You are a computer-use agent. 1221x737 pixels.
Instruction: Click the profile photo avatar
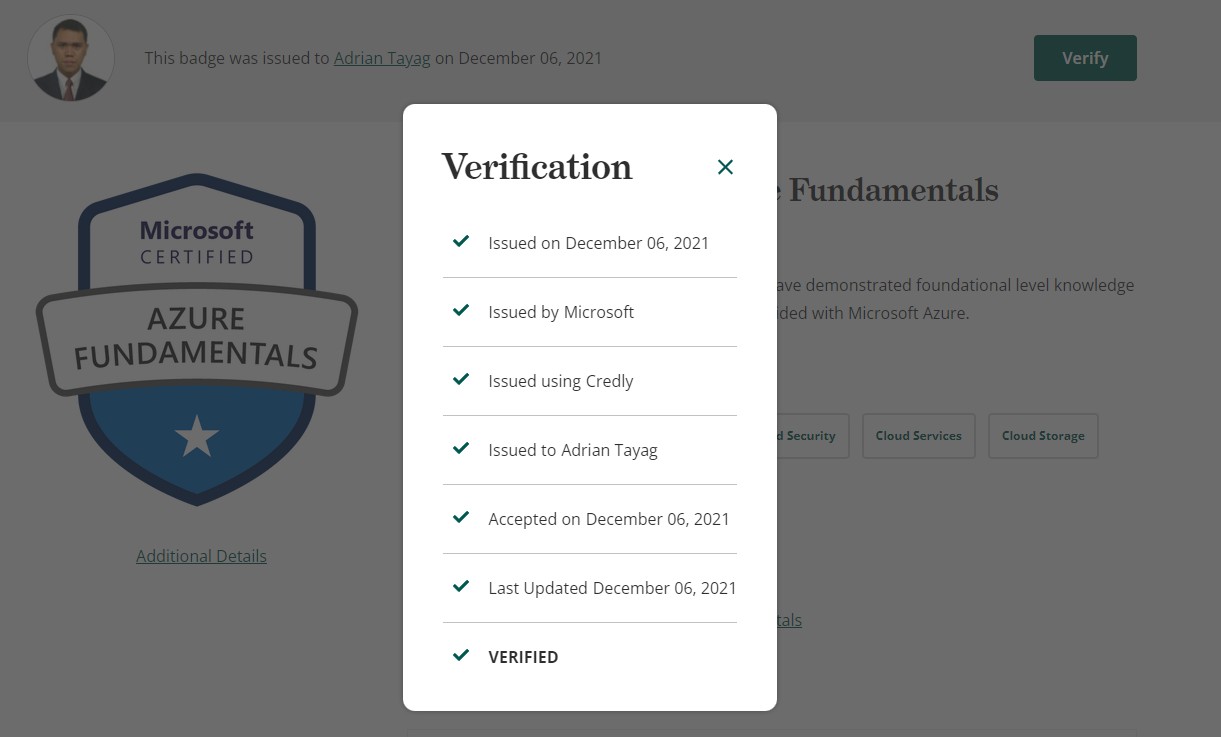(70, 58)
